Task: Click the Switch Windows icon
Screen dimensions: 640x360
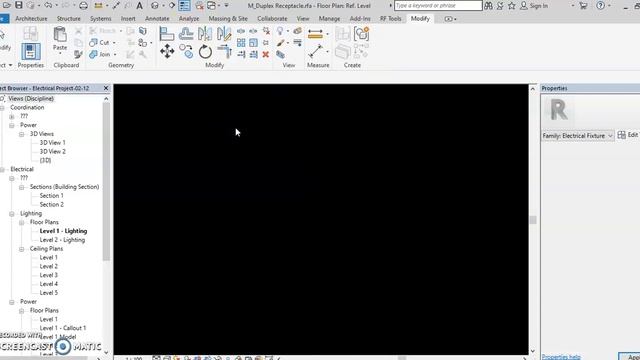Action: coord(211,6)
